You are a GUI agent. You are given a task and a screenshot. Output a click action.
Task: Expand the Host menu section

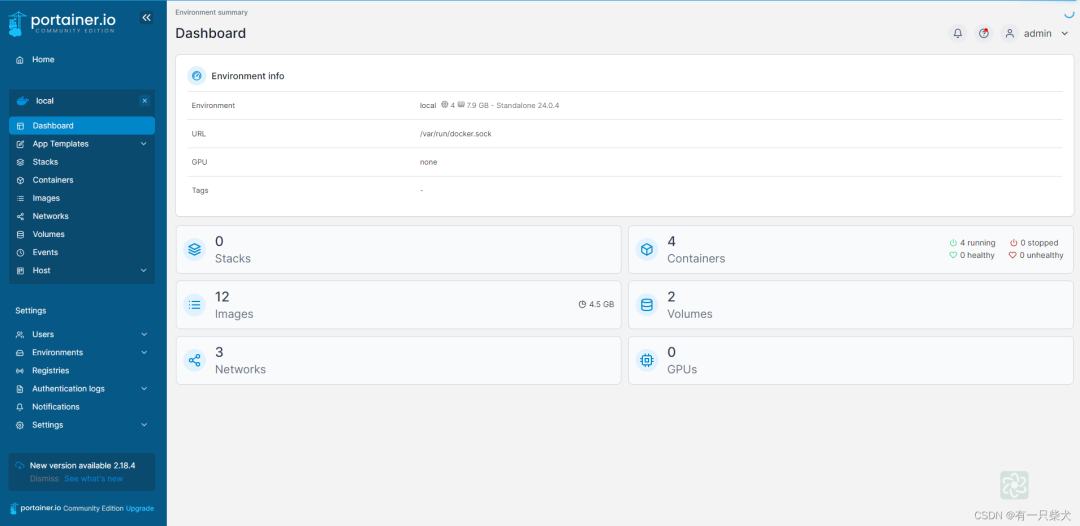[x=143, y=271]
